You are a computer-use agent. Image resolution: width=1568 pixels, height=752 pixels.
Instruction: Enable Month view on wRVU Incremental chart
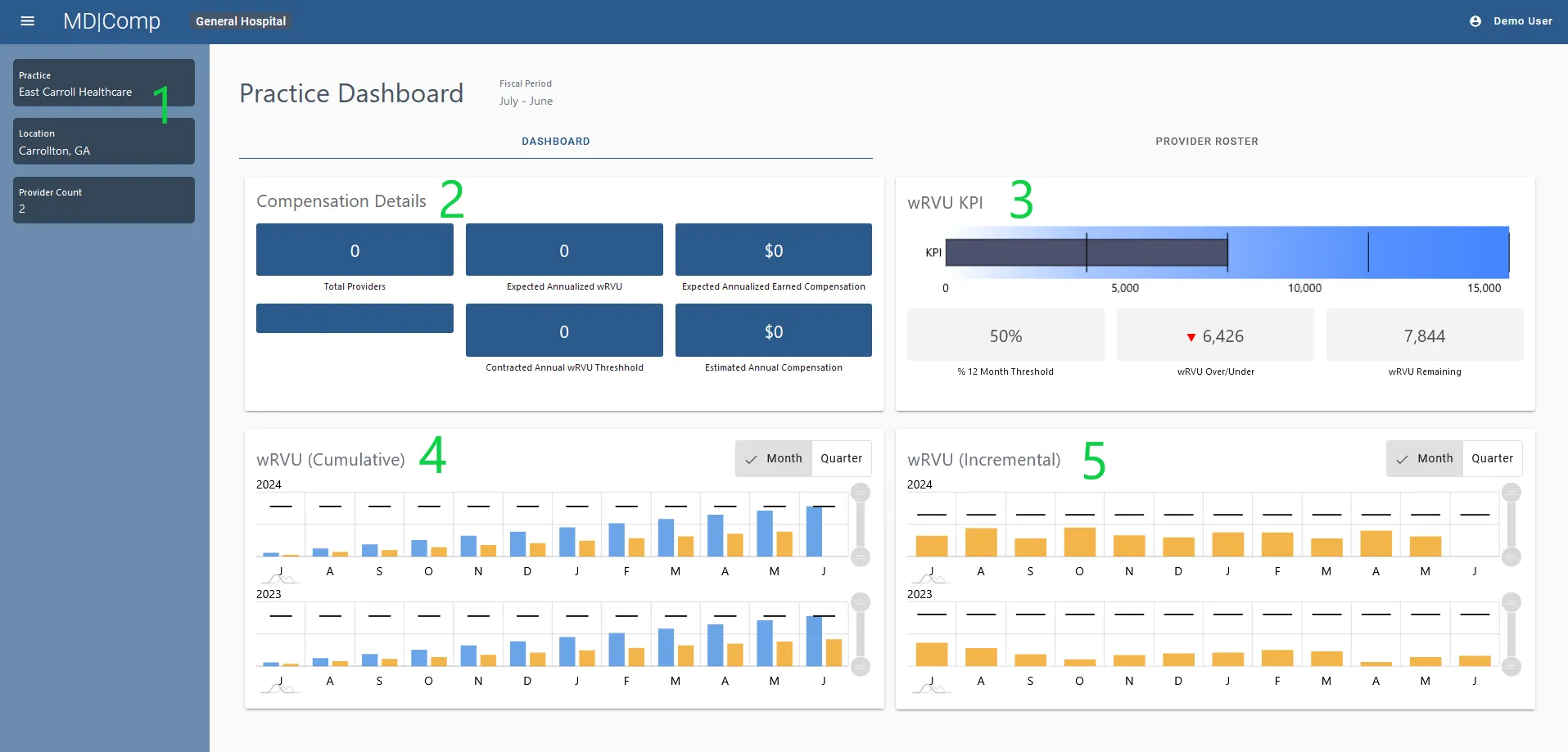tap(1434, 458)
